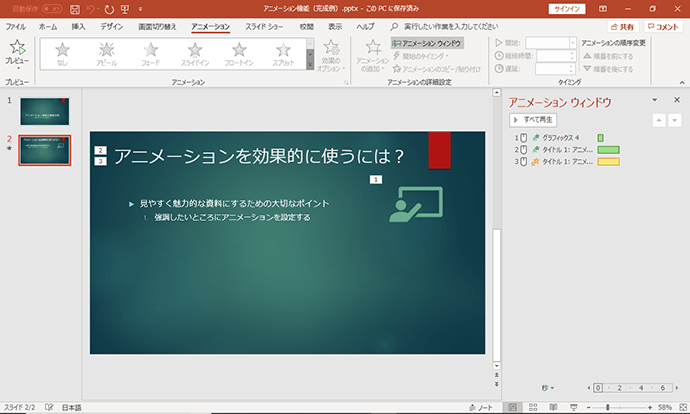Select animation item 2 タイトル 1 entry
Image resolution: width=690 pixels, height=414 pixels.
[x=565, y=150]
